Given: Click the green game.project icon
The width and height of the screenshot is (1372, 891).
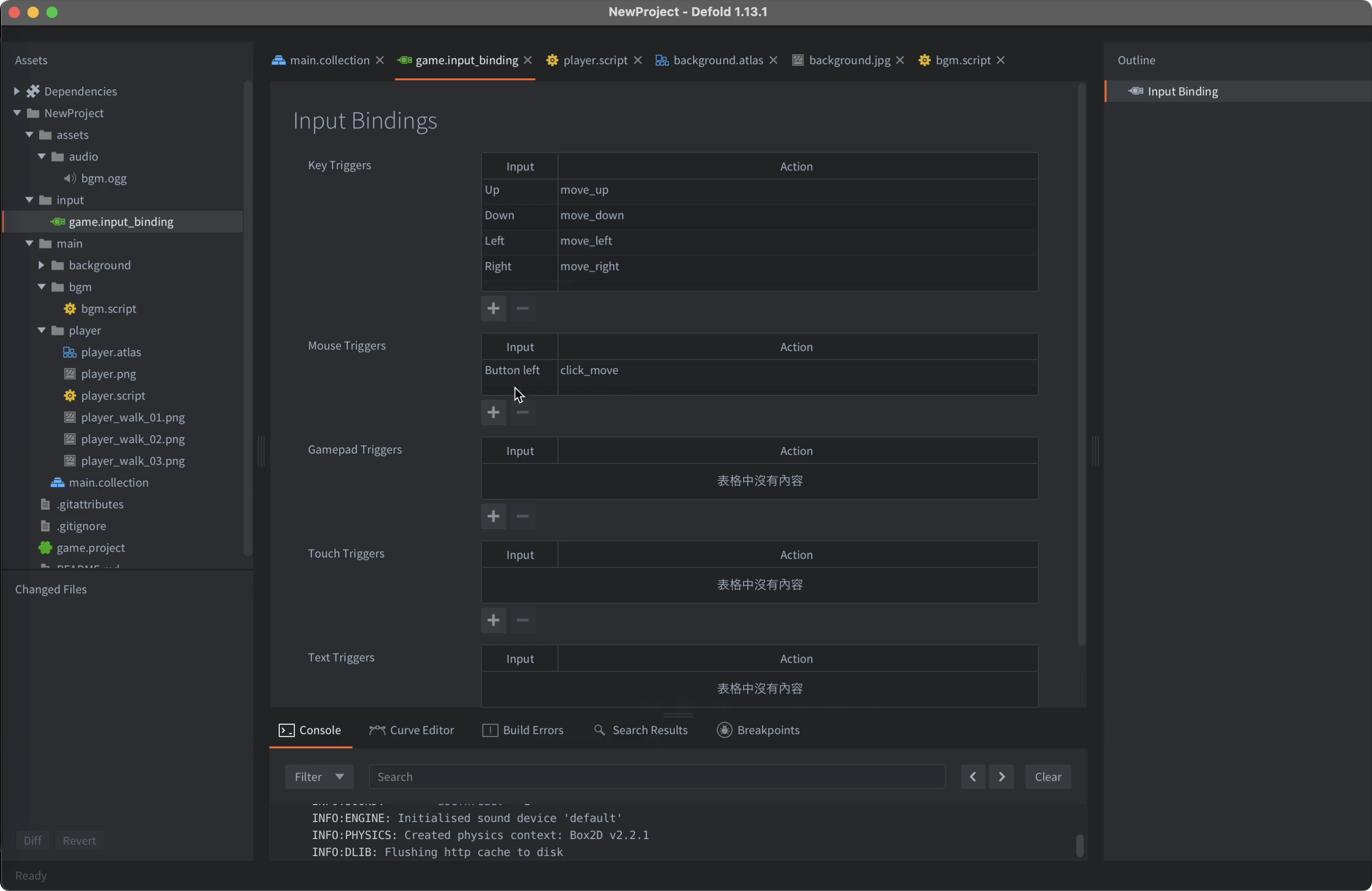Looking at the screenshot, I should point(45,548).
